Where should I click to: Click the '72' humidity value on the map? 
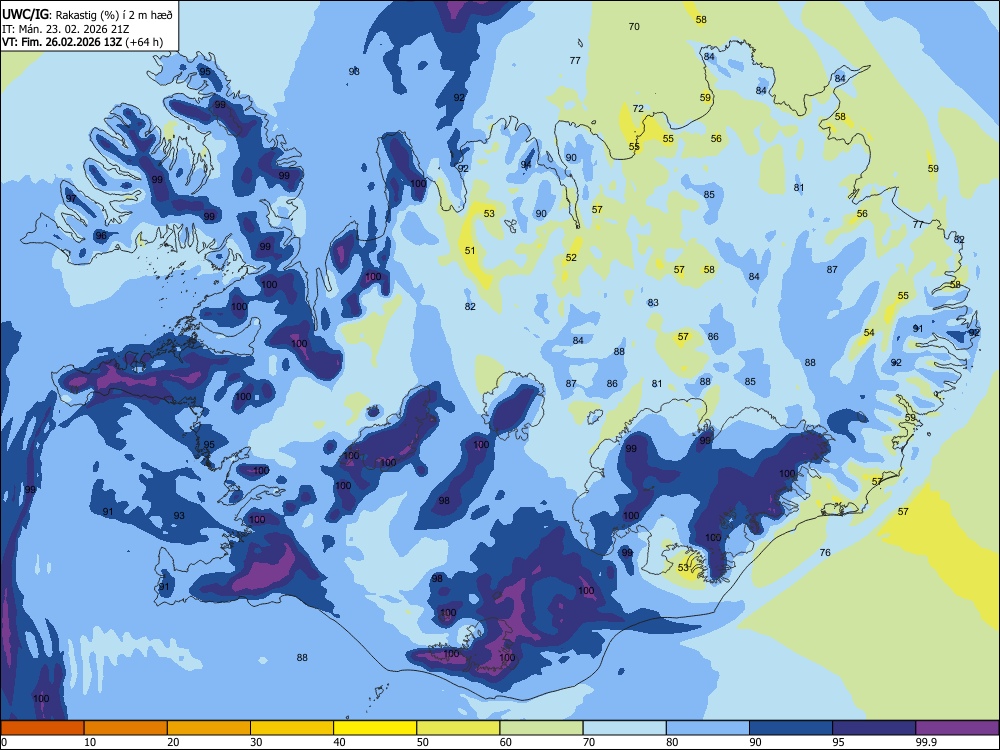(638, 109)
